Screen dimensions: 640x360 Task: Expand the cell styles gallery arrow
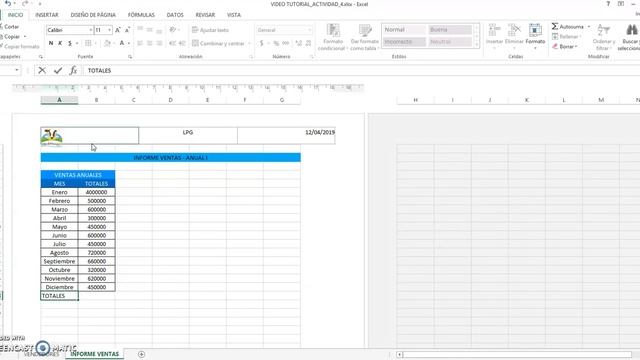(476, 44)
